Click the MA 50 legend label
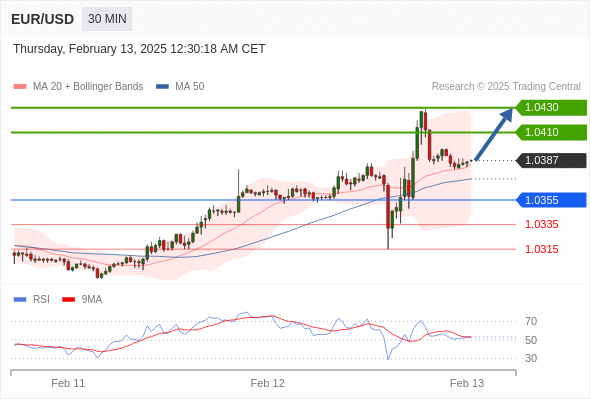 (190, 87)
